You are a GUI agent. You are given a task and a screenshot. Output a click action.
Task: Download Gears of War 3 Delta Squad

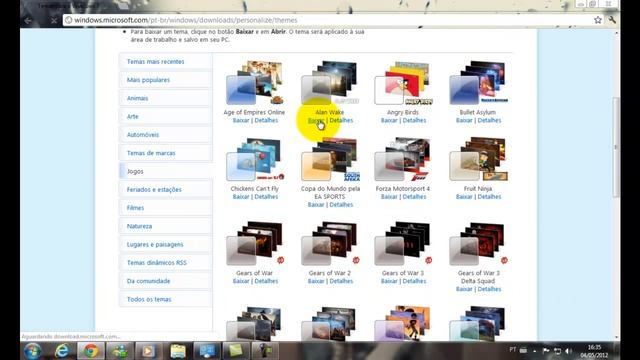pyautogui.click(x=464, y=289)
